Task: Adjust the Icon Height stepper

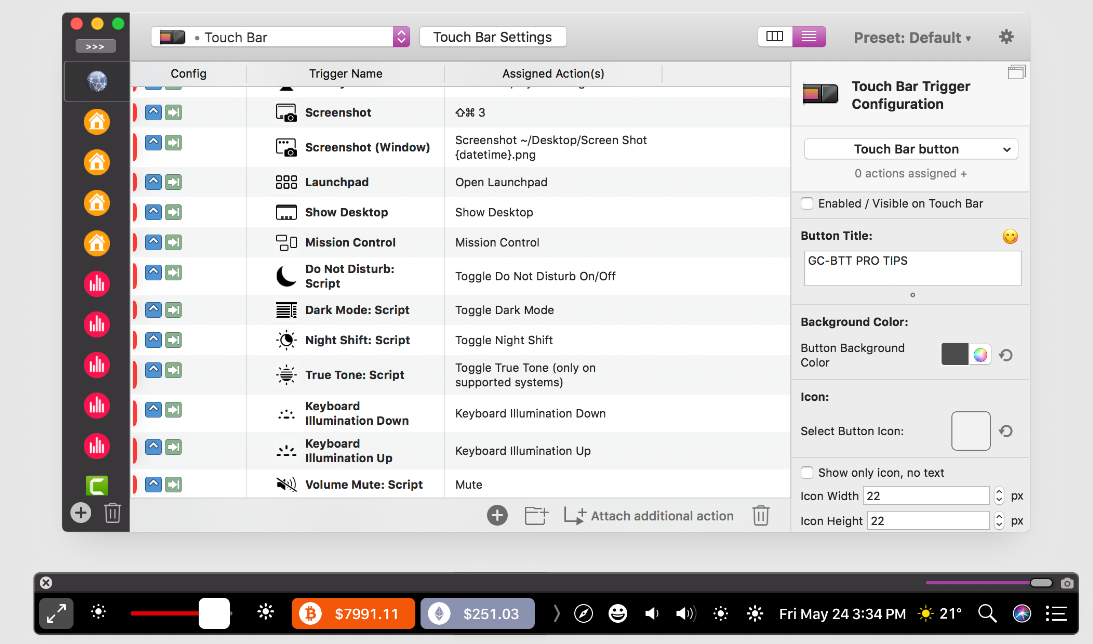Action: pos(999,521)
